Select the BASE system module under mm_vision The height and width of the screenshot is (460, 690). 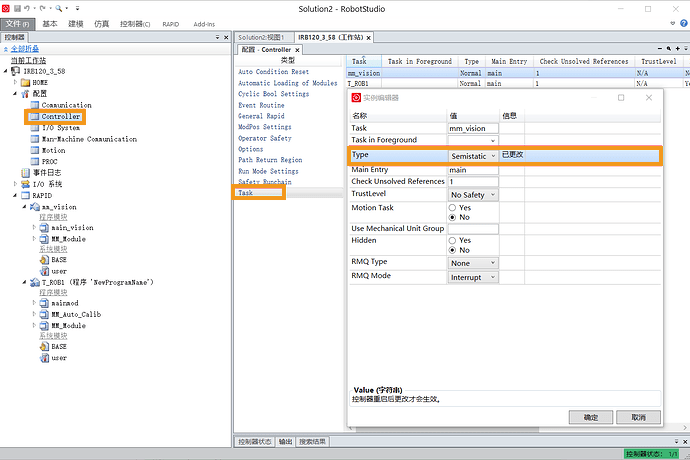click(43, 260)
